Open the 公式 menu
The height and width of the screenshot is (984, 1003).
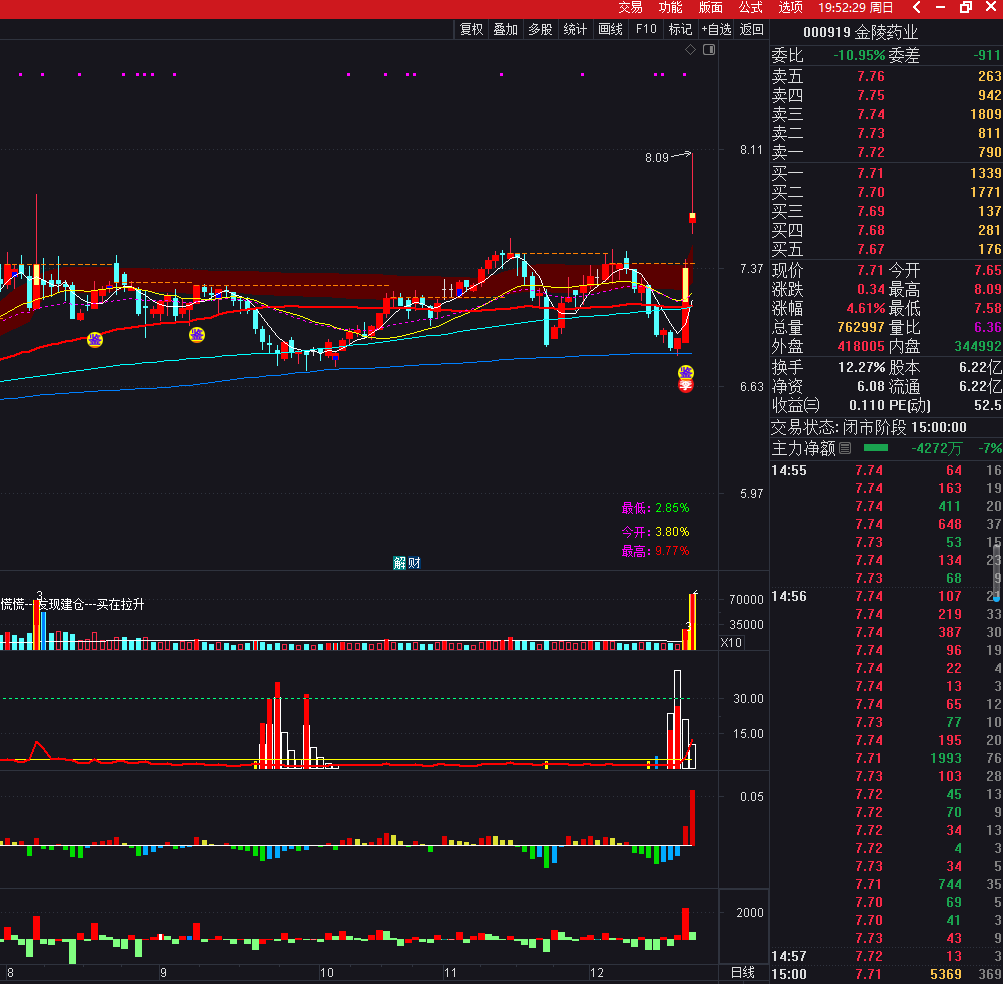pos(750,8)
